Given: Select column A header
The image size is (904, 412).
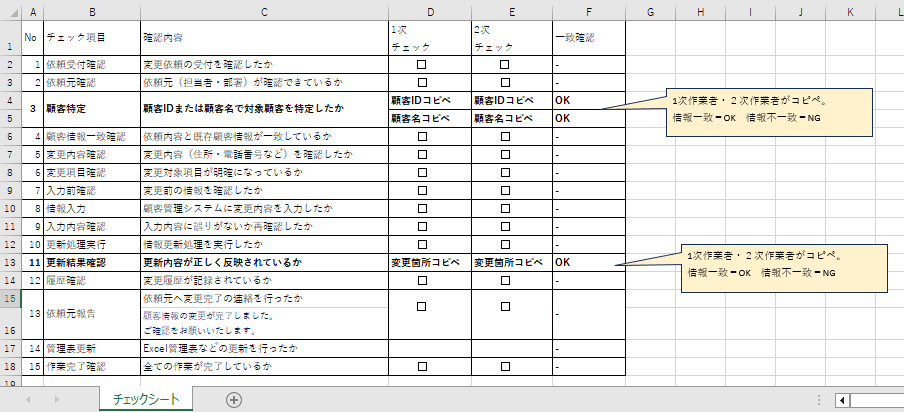Looking at the screenshot, I should 32,12.
